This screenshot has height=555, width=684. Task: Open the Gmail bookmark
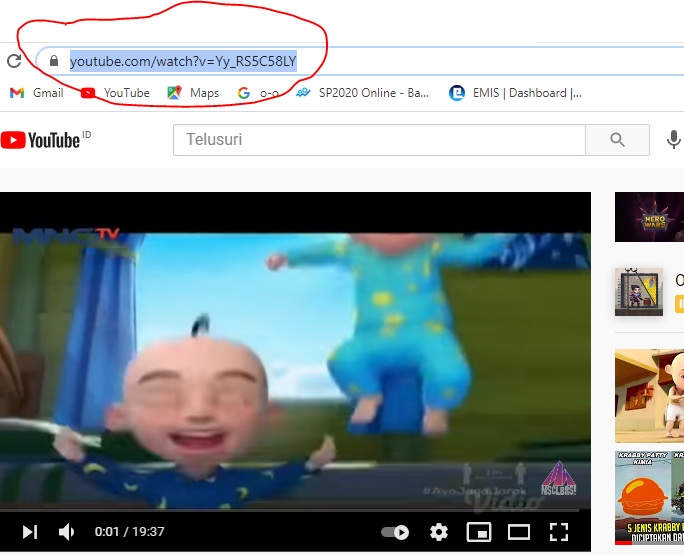(x=37, y=93)
